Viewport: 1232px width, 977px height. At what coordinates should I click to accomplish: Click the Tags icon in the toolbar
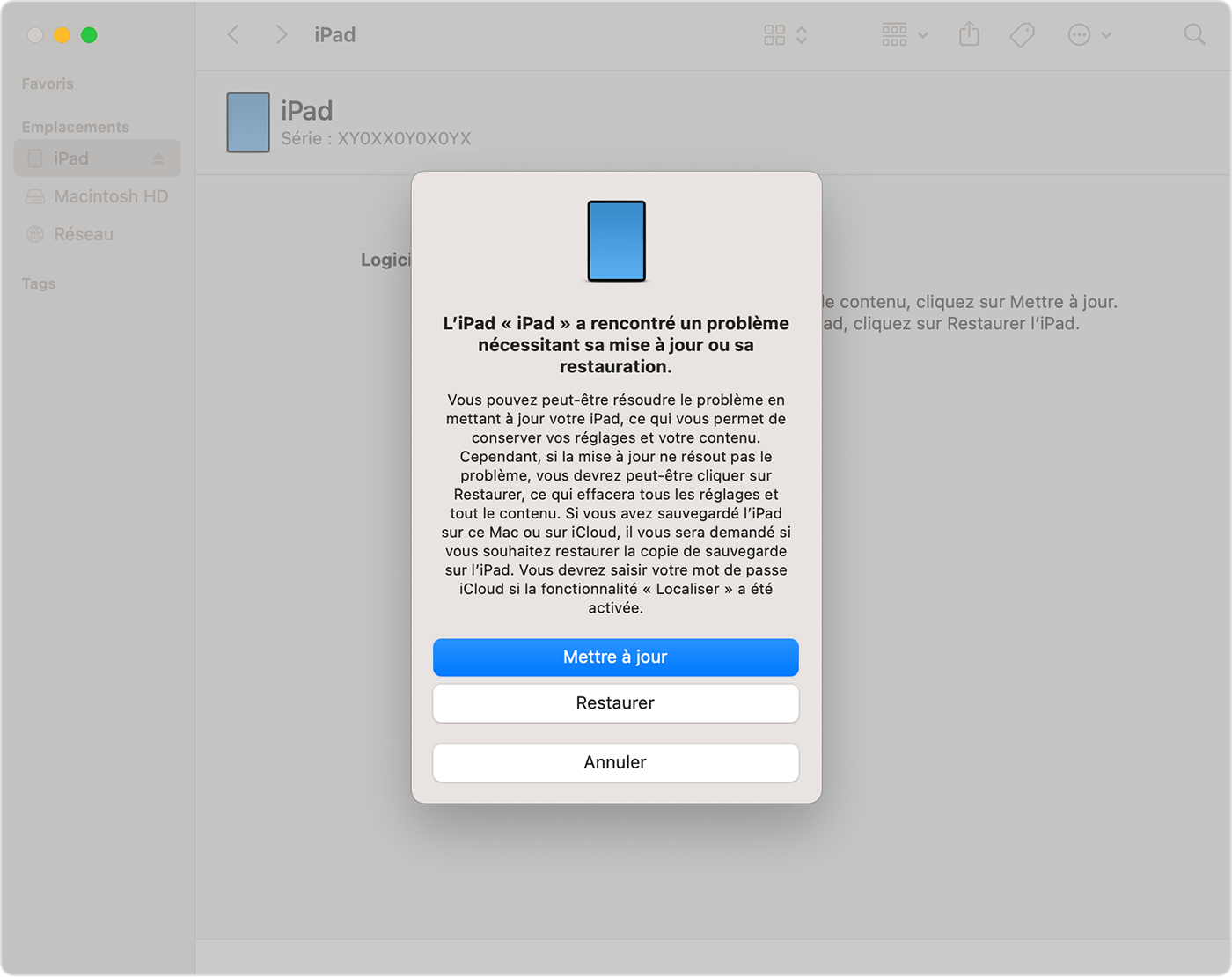(x=1021, y=34)
